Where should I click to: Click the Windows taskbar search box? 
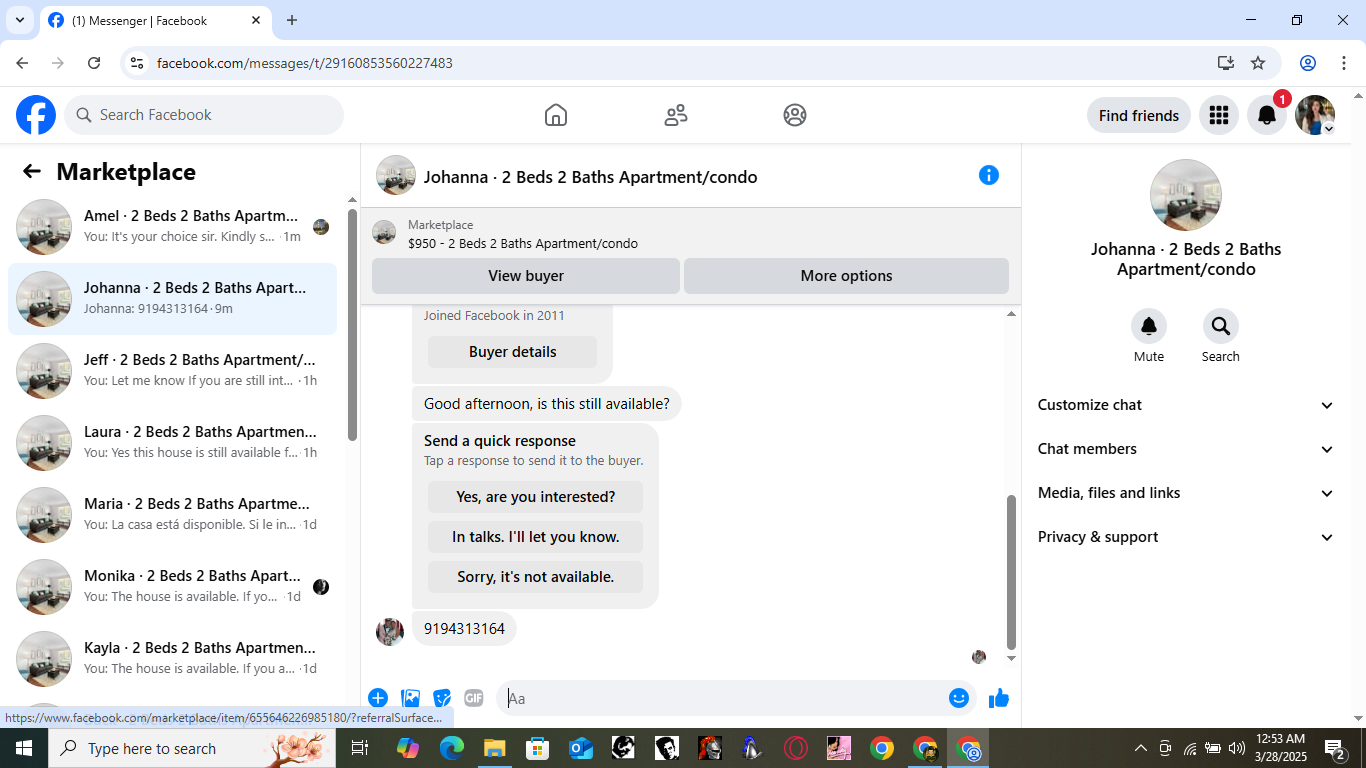pyautogui.click(x=191, y=748)
